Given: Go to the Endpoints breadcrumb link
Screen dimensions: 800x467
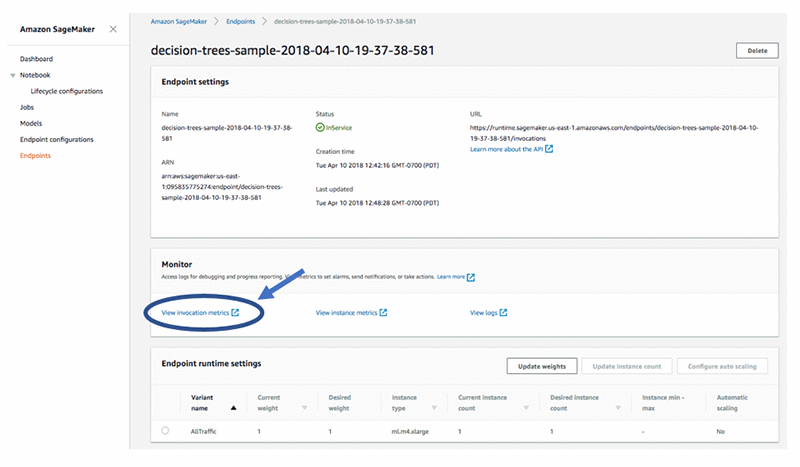Looking at the screenshot, I should [240, 21].
